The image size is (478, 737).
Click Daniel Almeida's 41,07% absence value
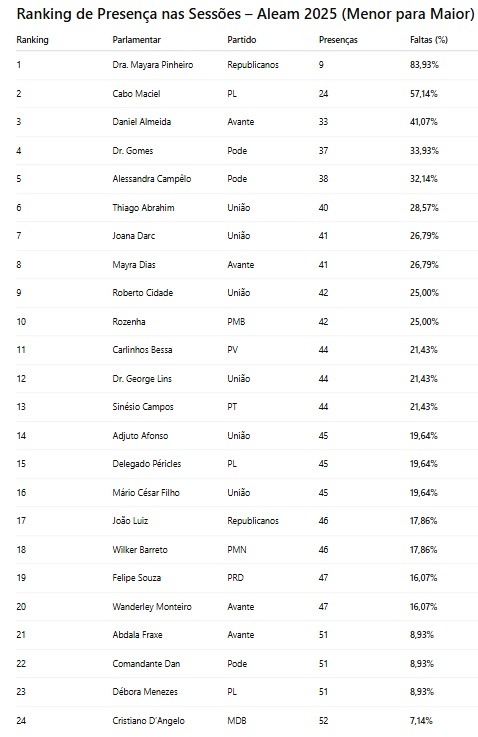click(x=423, y=122)
